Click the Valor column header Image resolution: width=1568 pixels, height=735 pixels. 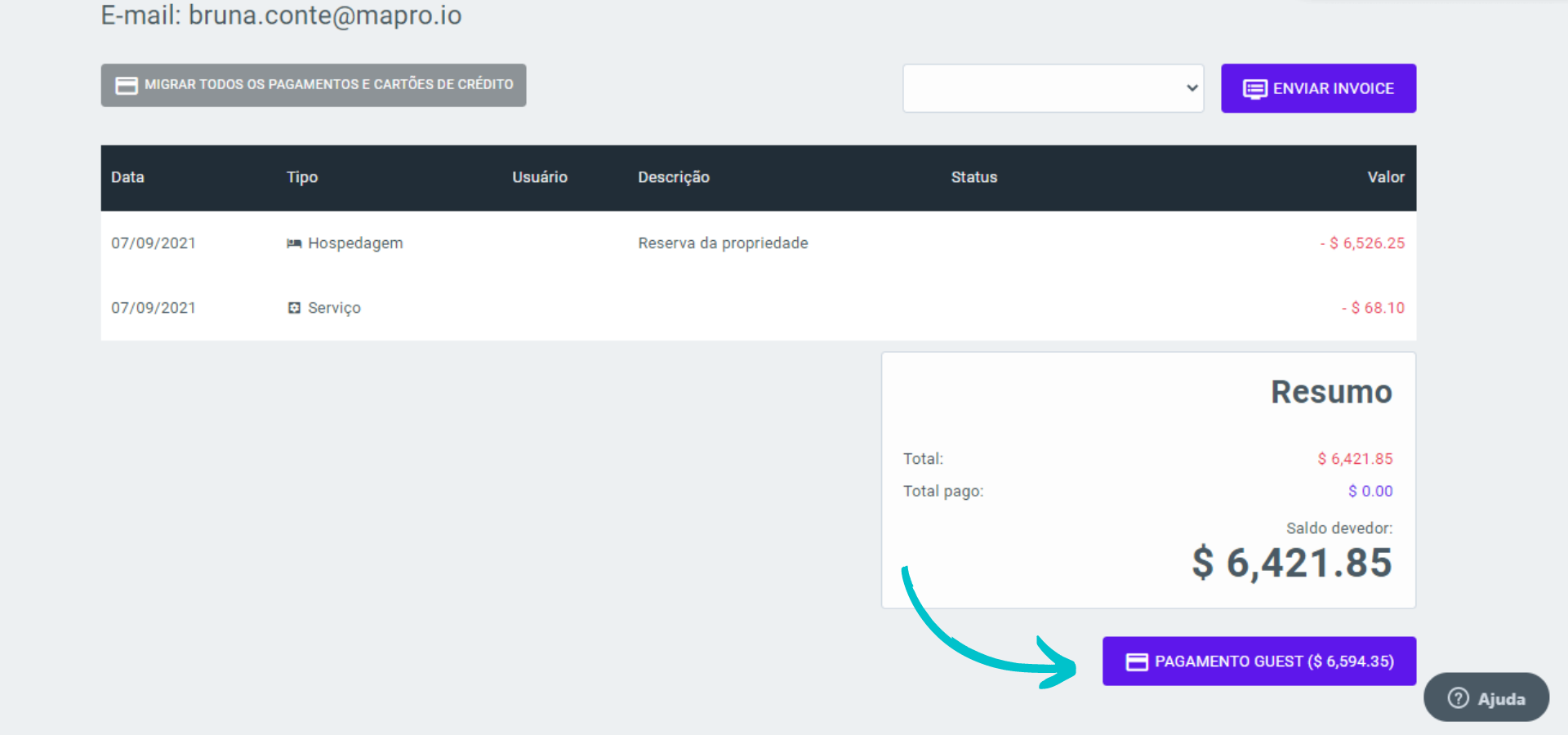pyautogui.click(x=1386, y=177)
